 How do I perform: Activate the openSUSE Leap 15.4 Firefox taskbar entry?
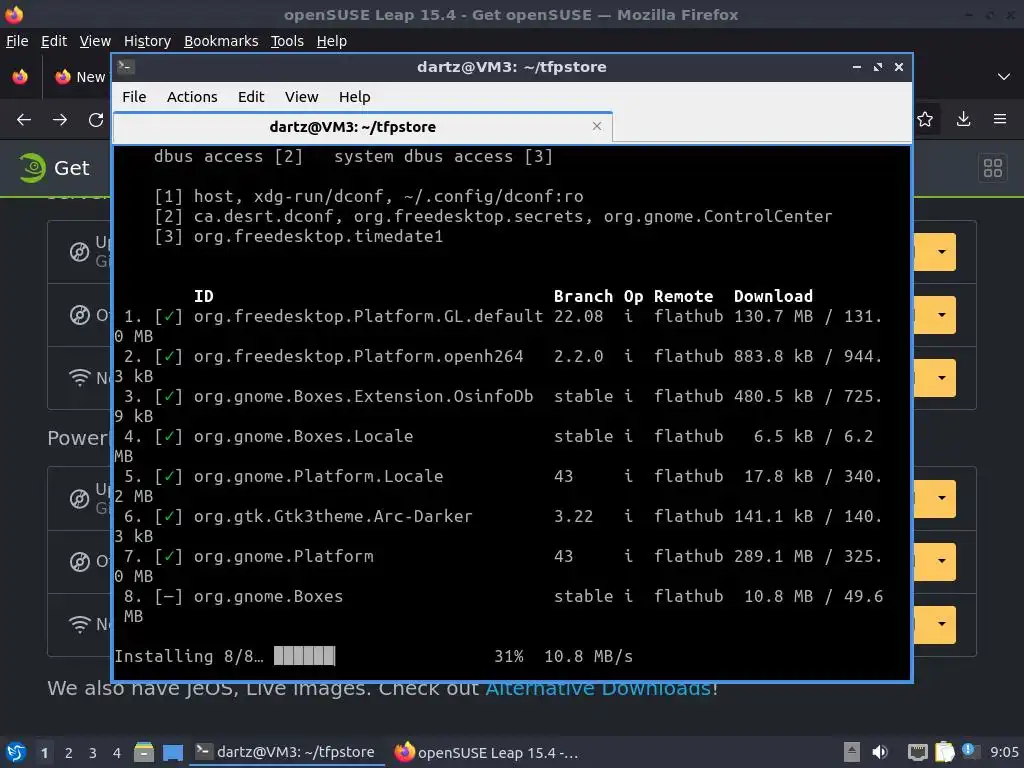pos(487,752)
